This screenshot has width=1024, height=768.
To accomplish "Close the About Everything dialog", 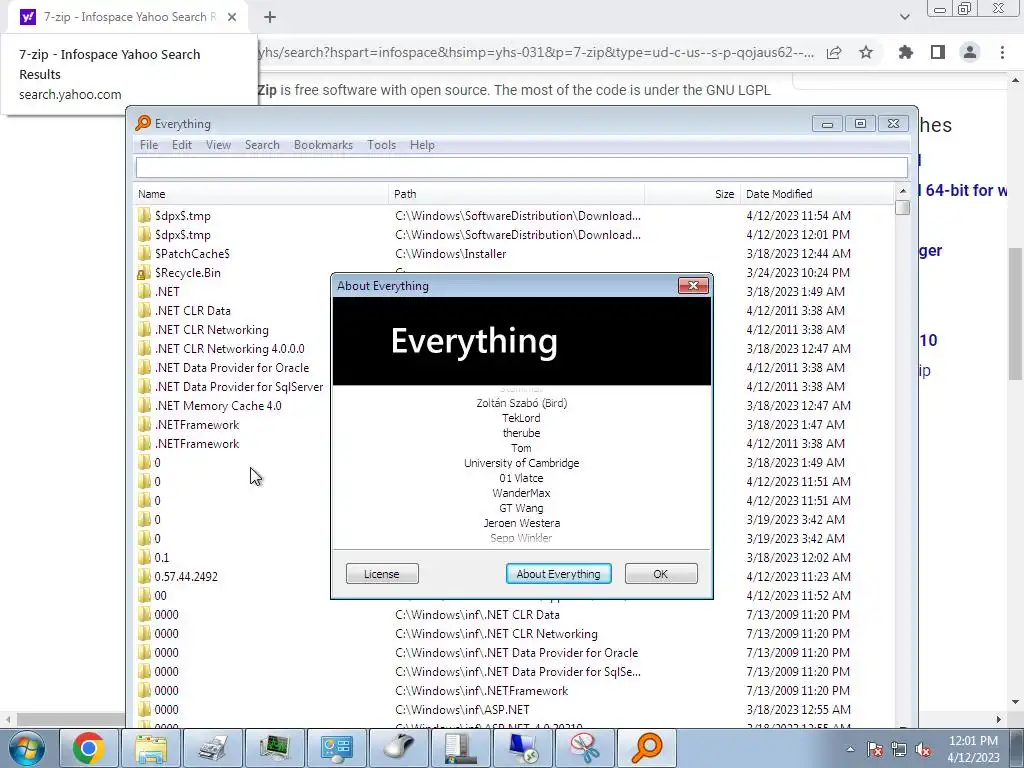I will pyautogui.click(x=693, y=285).
